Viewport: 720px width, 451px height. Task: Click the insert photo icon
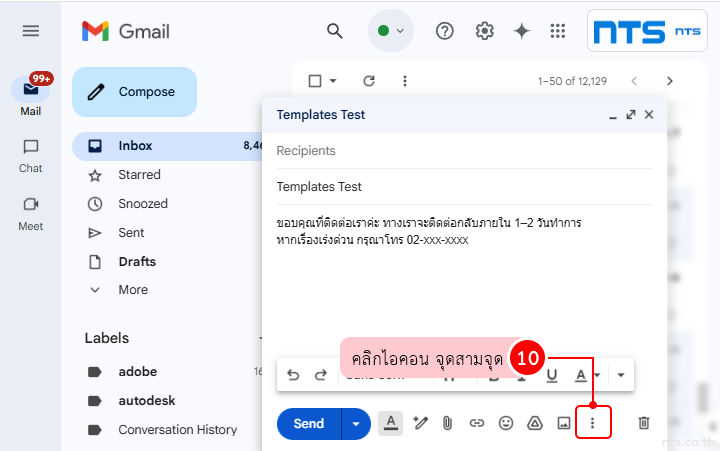click(x=564, y=423)
